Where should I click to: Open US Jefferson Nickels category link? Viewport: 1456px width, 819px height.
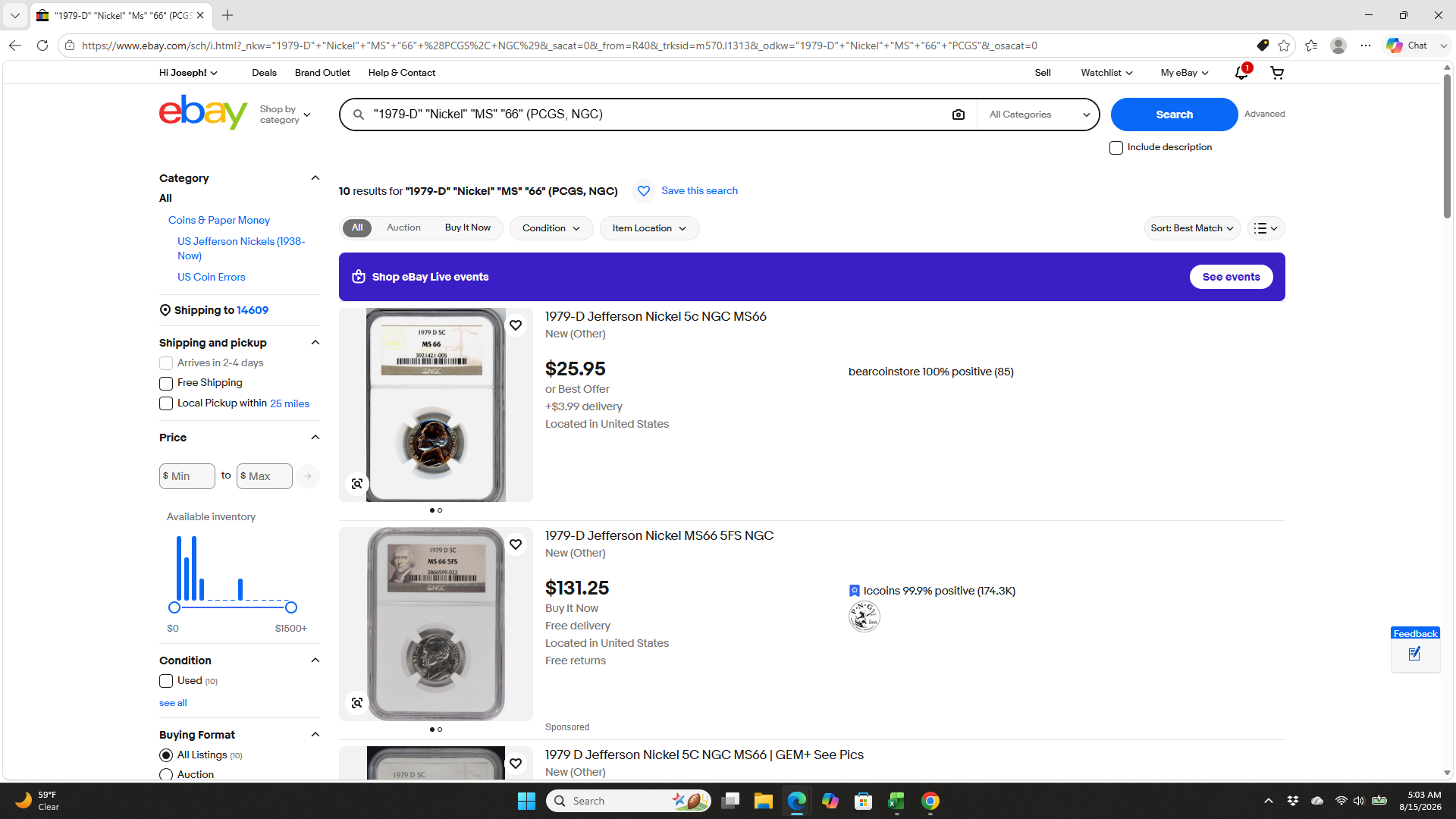click(241, 249)
